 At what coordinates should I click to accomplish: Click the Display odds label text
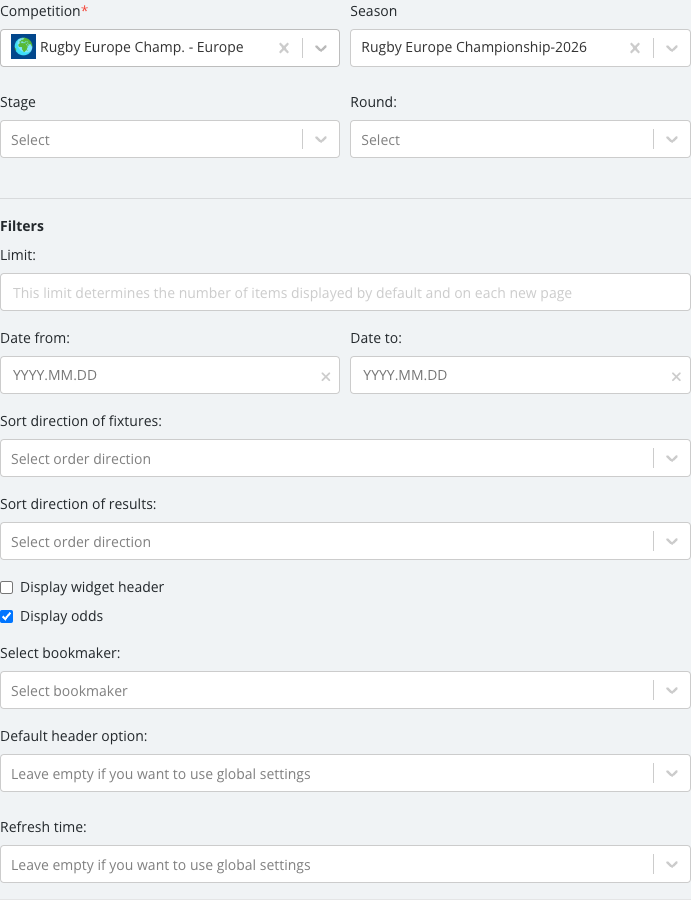click(61, 616)
